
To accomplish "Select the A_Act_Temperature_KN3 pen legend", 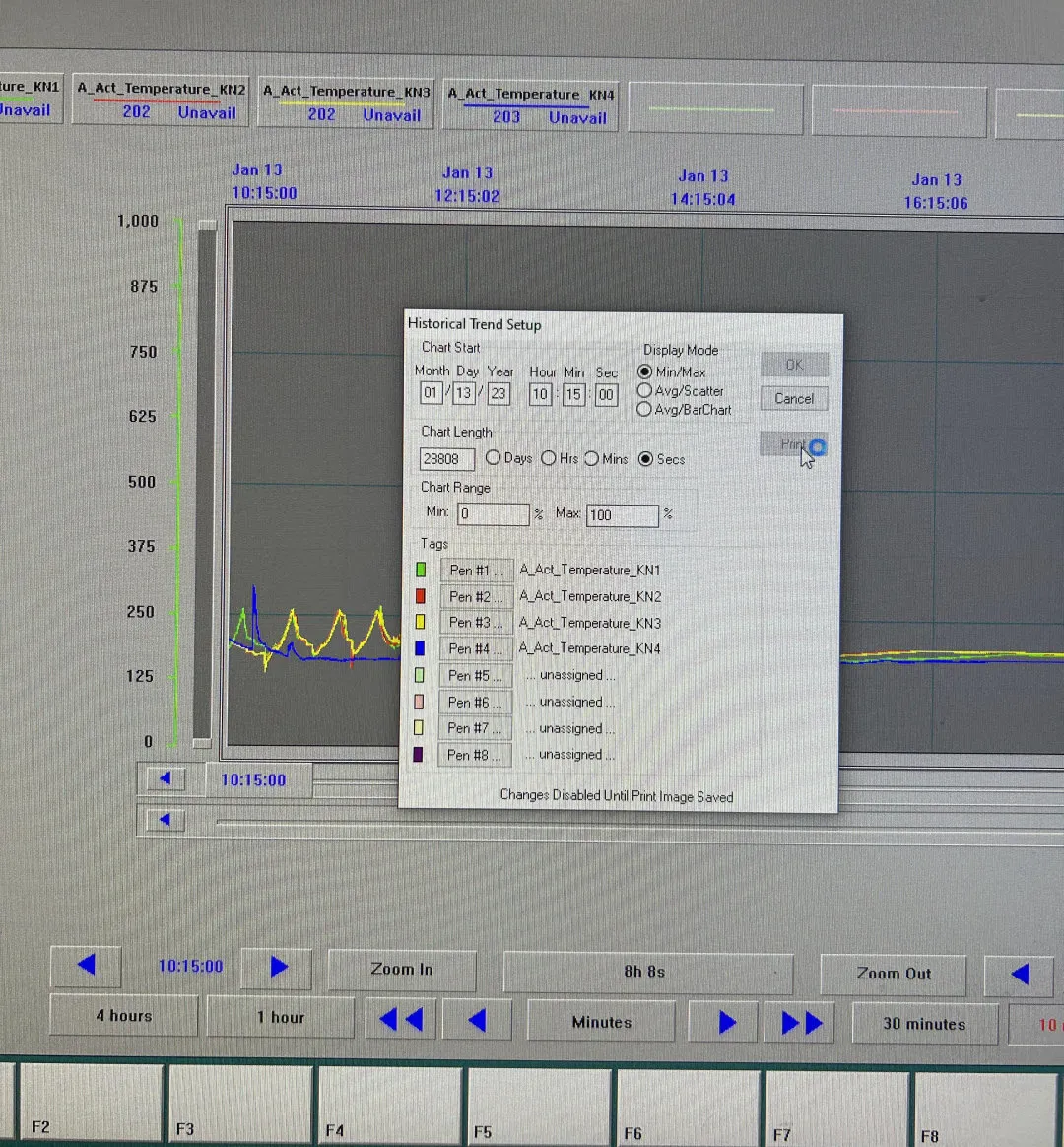I will coord(347,102).
